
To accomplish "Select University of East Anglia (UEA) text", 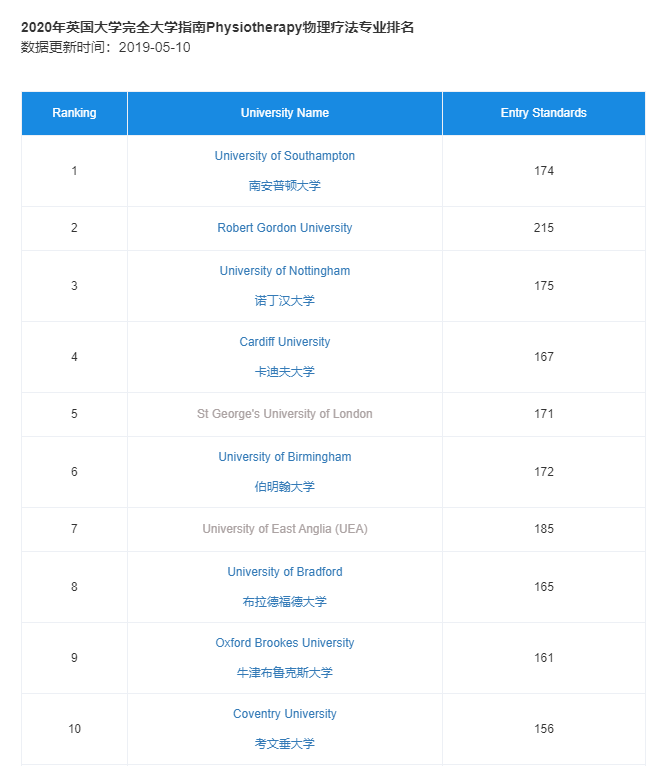I will [x=284, y=529].
